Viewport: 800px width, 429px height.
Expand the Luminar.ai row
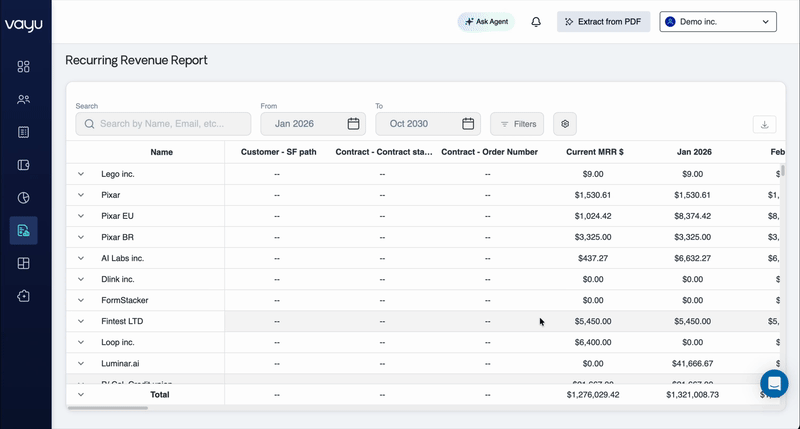pos(81,363)
